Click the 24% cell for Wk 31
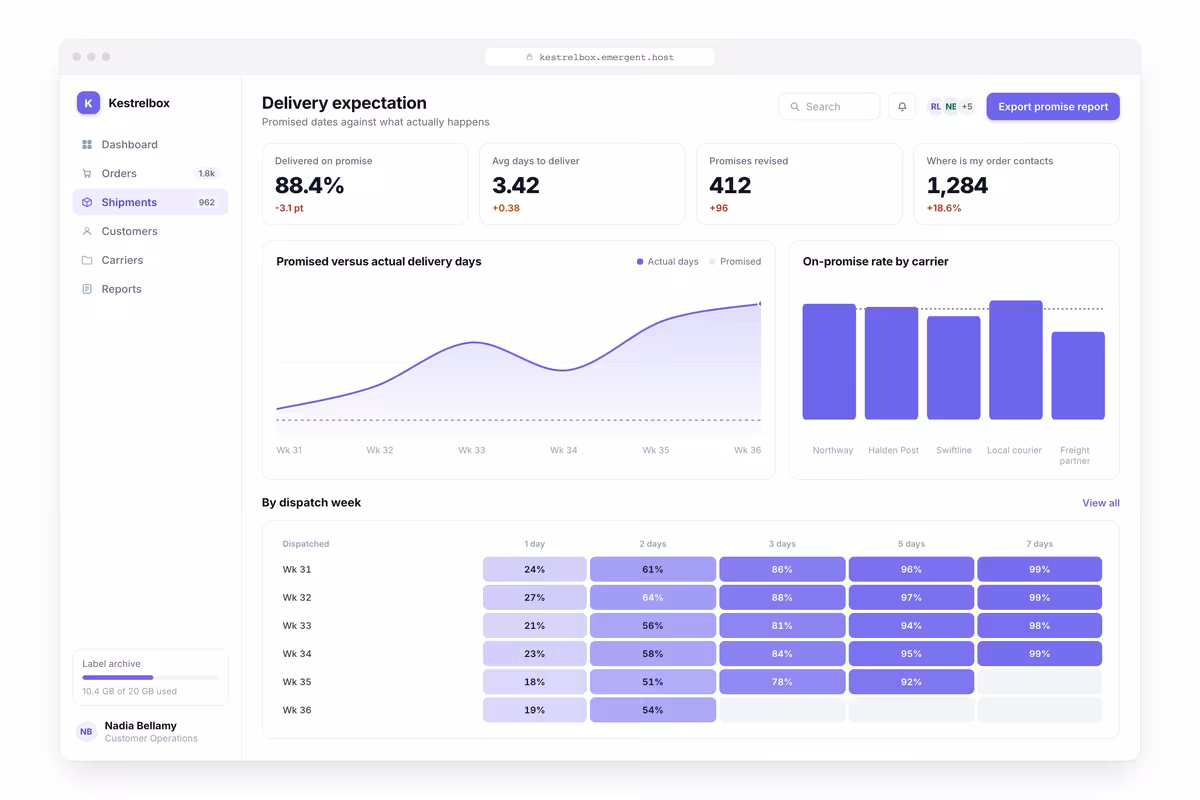This screenshot has height=800, width=1200. coord(535,570)
